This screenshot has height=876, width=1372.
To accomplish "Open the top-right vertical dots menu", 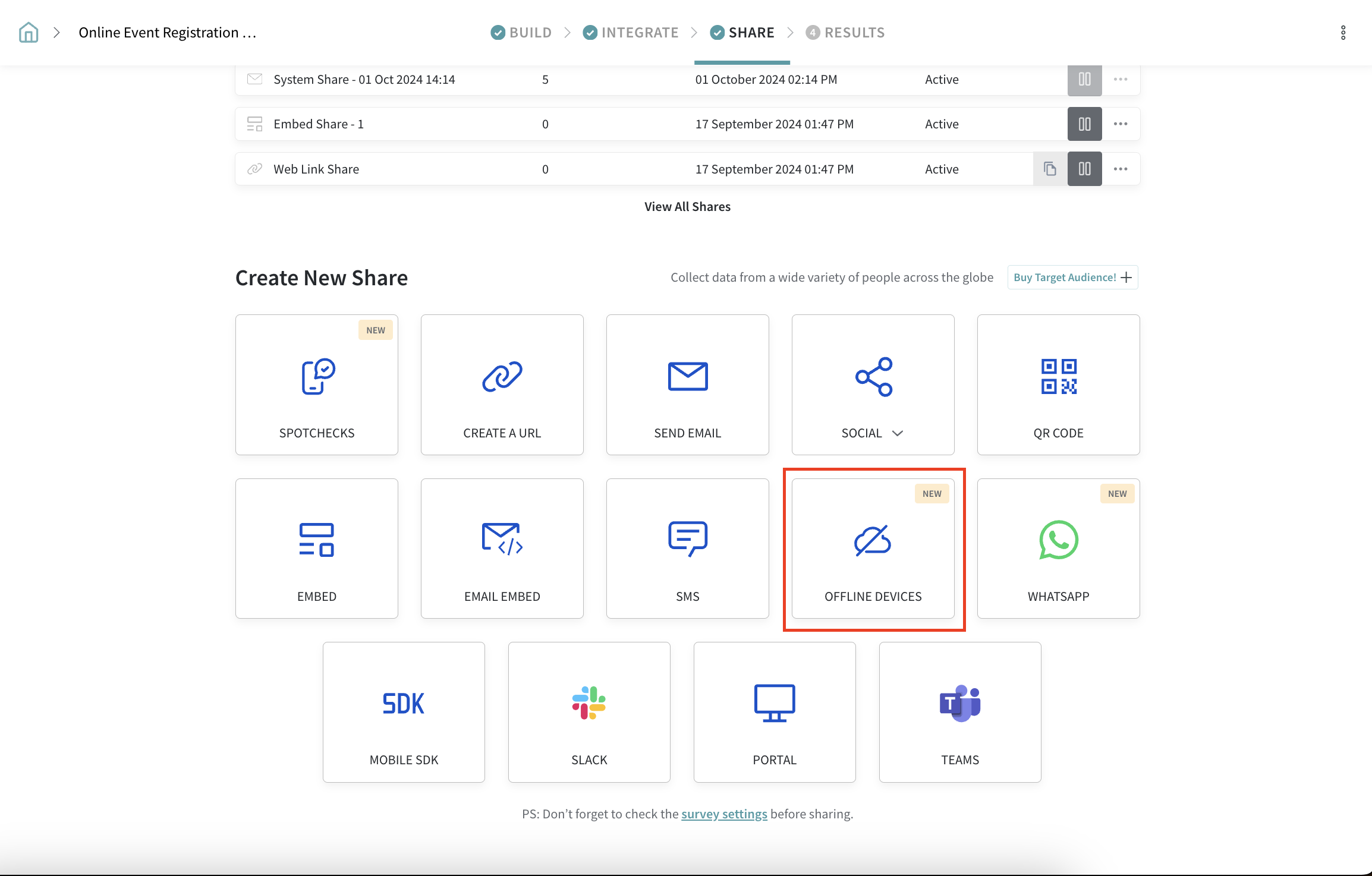I will click(x=1343, y=33).
